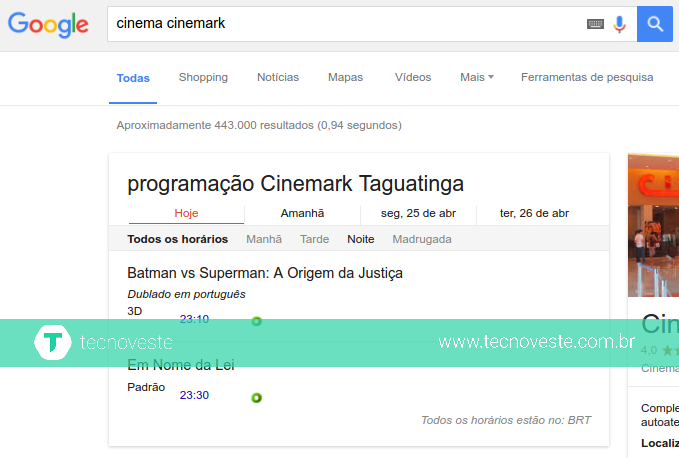The width and height of the screenshot is (679, 458).
Task: Click the blue search magnifier button
Action: click(654, 24)
